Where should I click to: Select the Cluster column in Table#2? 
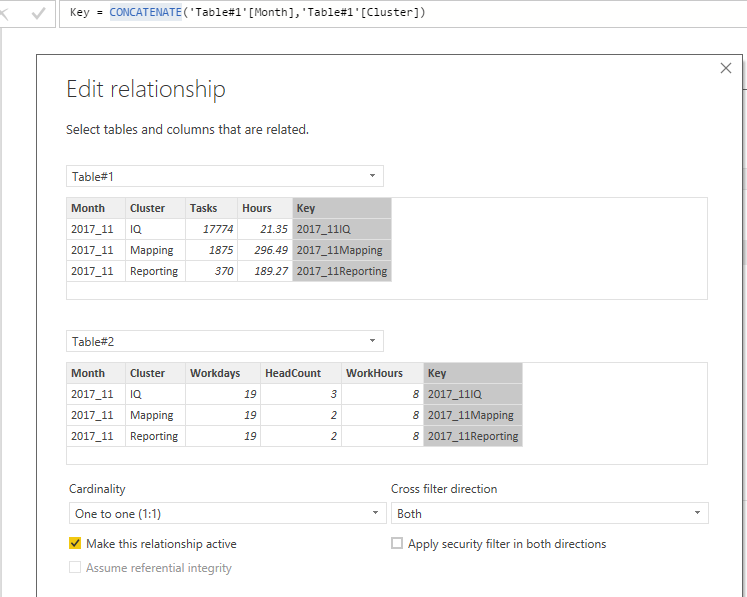tap(155, 373)
